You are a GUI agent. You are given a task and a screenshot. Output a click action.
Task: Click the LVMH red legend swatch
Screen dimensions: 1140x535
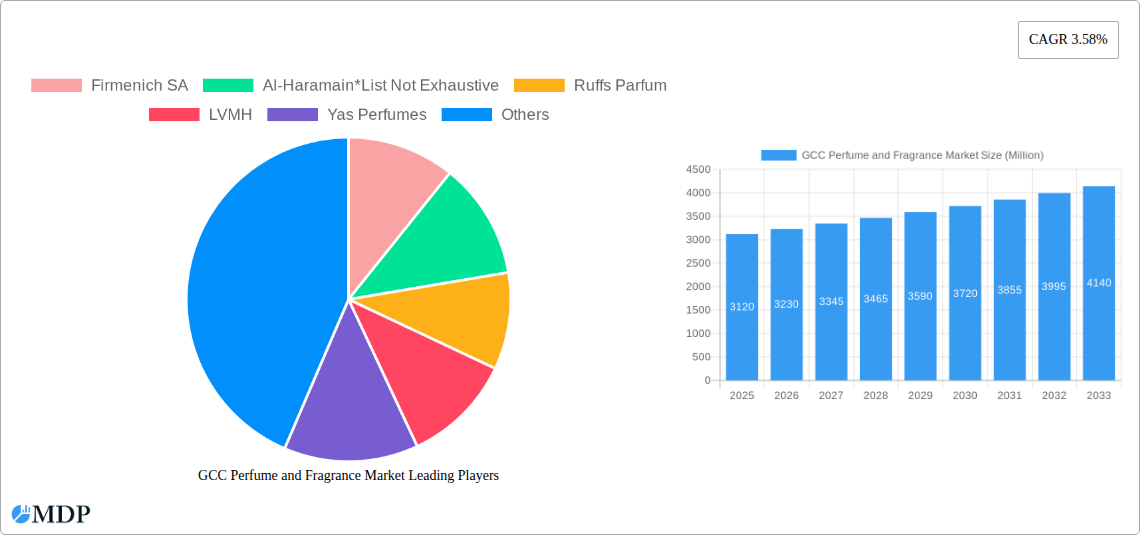point(174,115)
